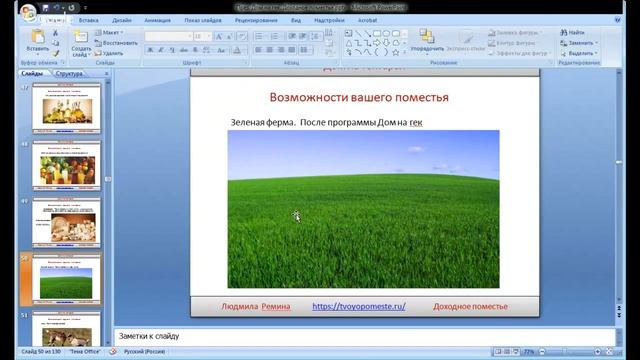Viewport: 640px width, 360px height.
Task: Select slide 48 thumbnail with bottles
Action: coord(67,165)
